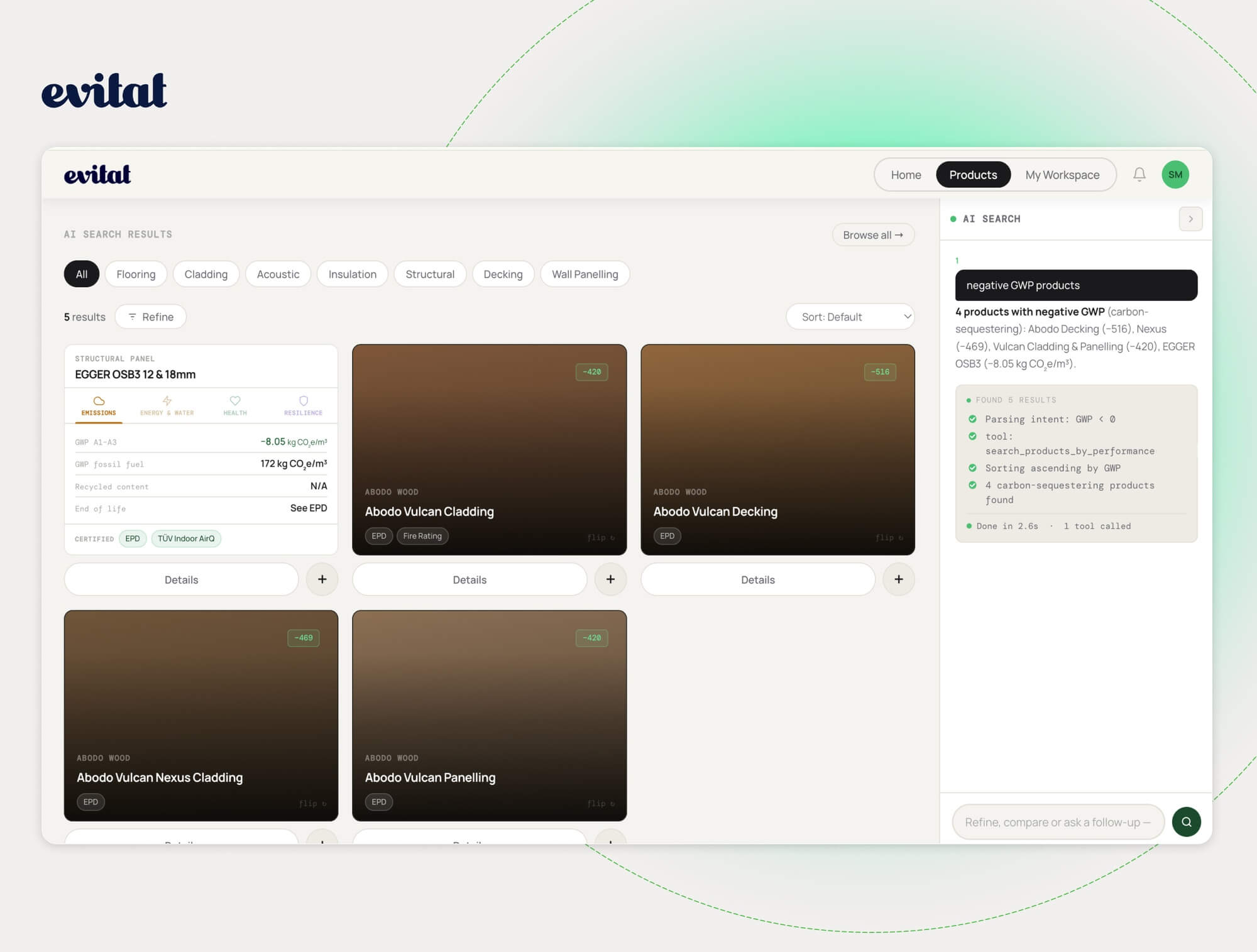Viewport: 1257px width, 952px height.
Task: Select the All category filter
Action: (82, 274)
